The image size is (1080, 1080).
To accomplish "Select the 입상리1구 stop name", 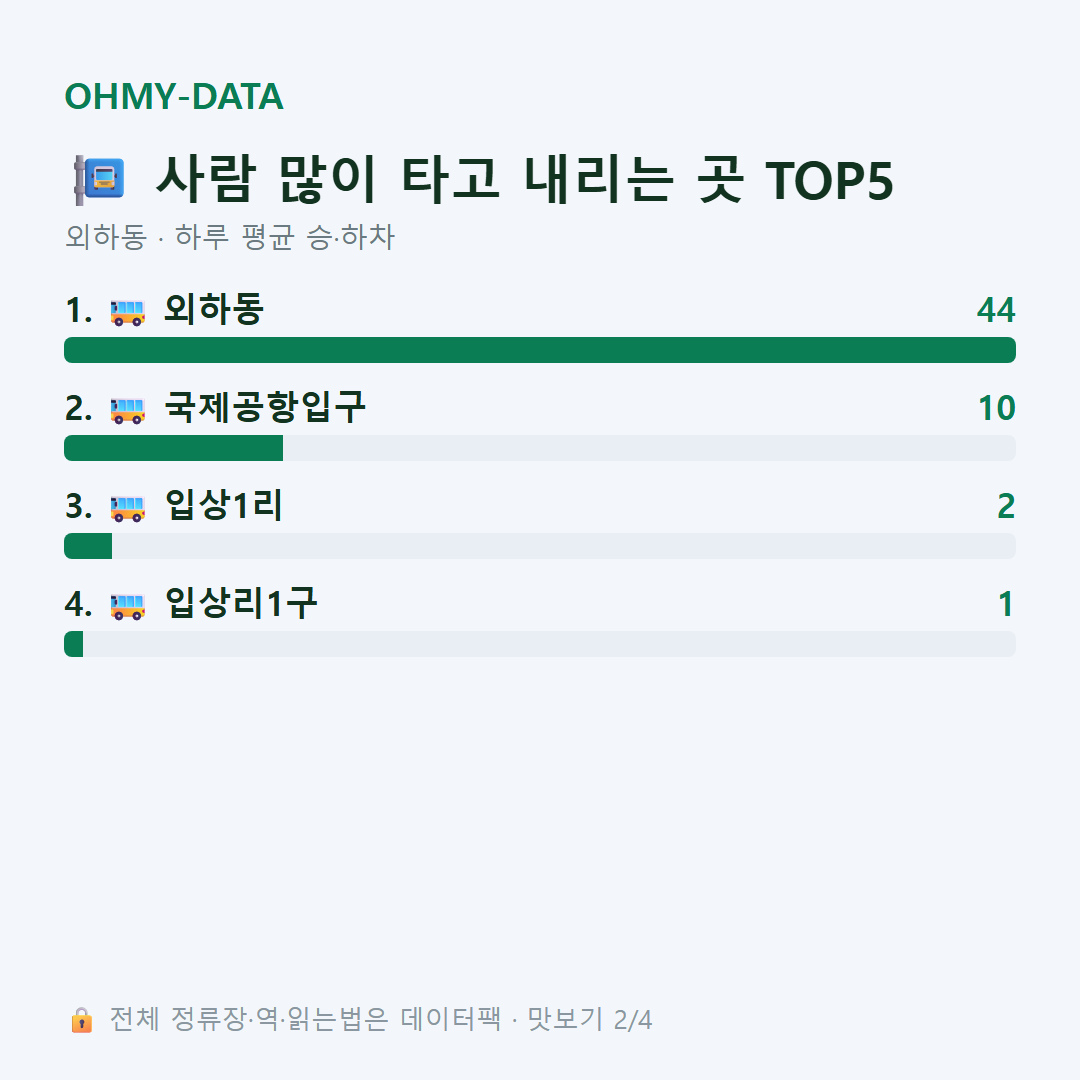I will pos(241,603).
